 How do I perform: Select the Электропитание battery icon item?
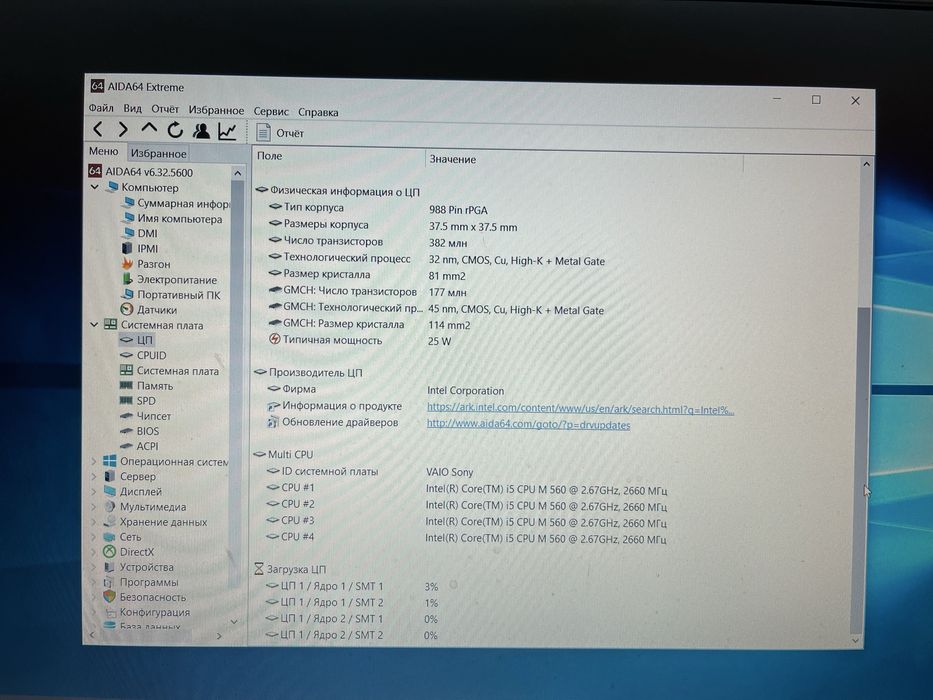pyautogui.click(x=169, y=279)
